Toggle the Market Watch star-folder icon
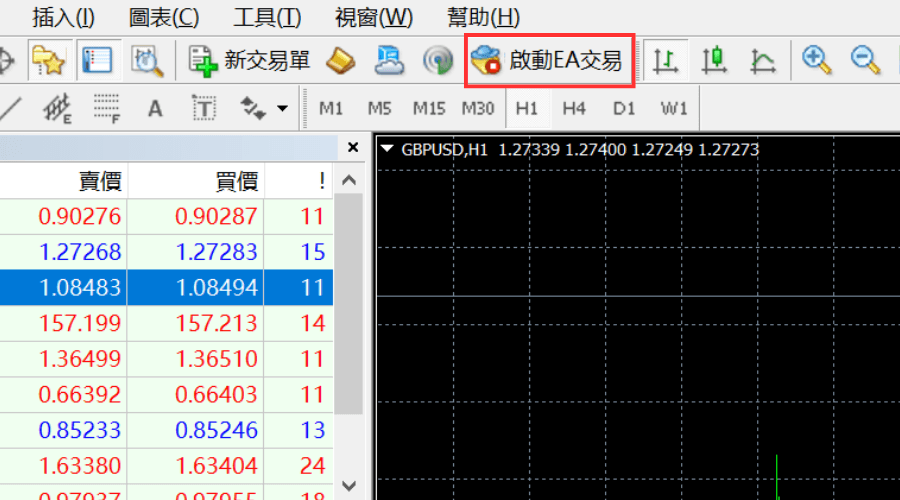The height and width of the screenshot is (500, 900). pyautogui.click(x=49, y=60)
